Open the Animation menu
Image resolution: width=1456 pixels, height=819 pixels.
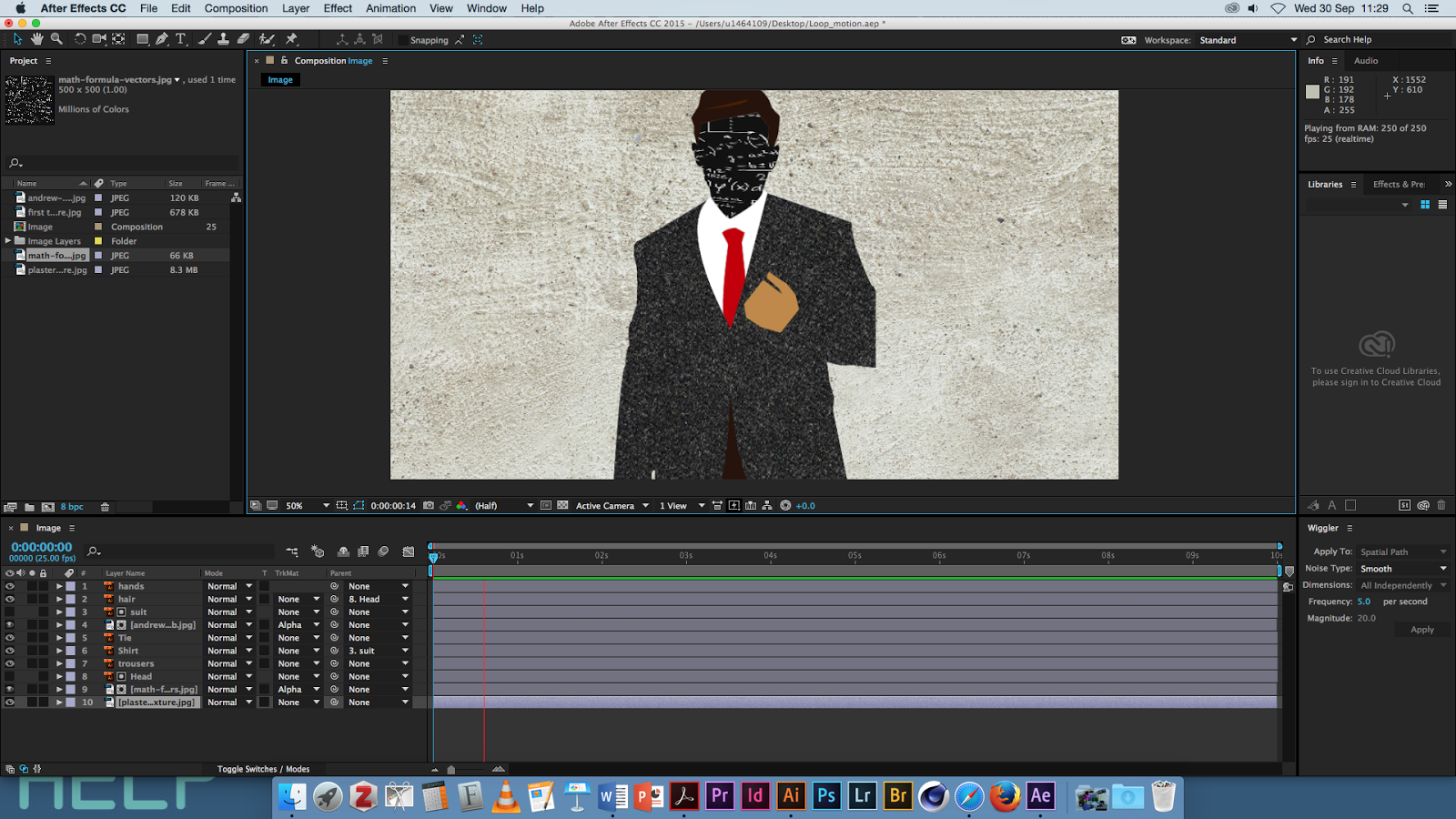390,8
